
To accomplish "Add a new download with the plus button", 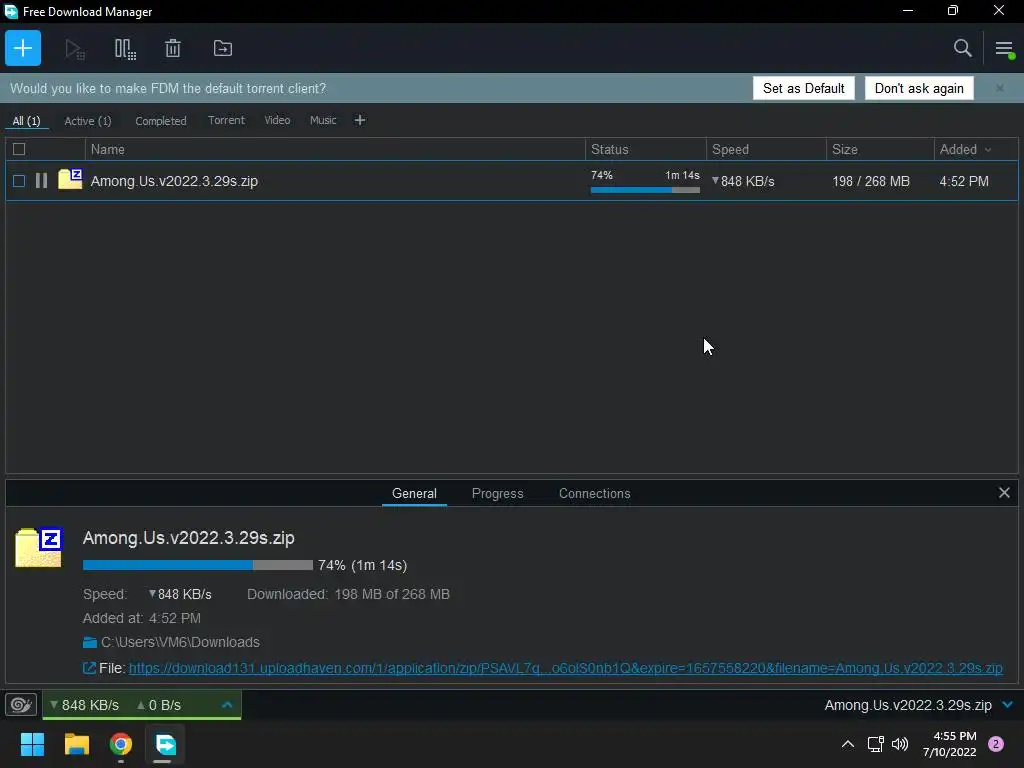I will (23, 48).
